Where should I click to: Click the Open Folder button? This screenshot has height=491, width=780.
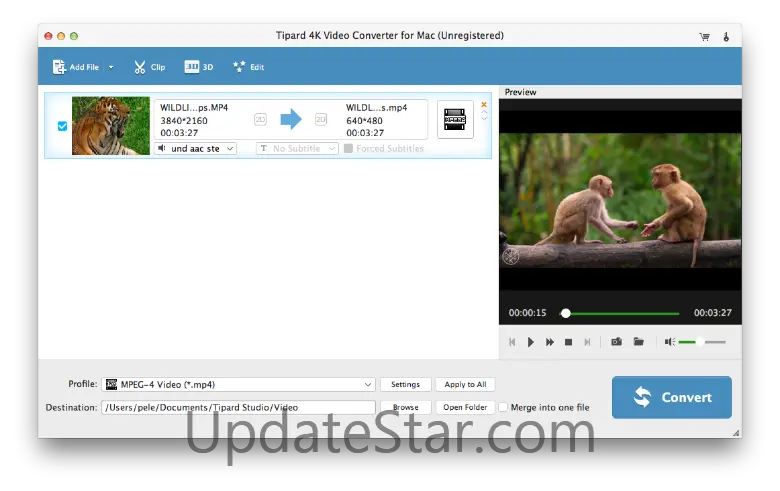pos(465,407)
